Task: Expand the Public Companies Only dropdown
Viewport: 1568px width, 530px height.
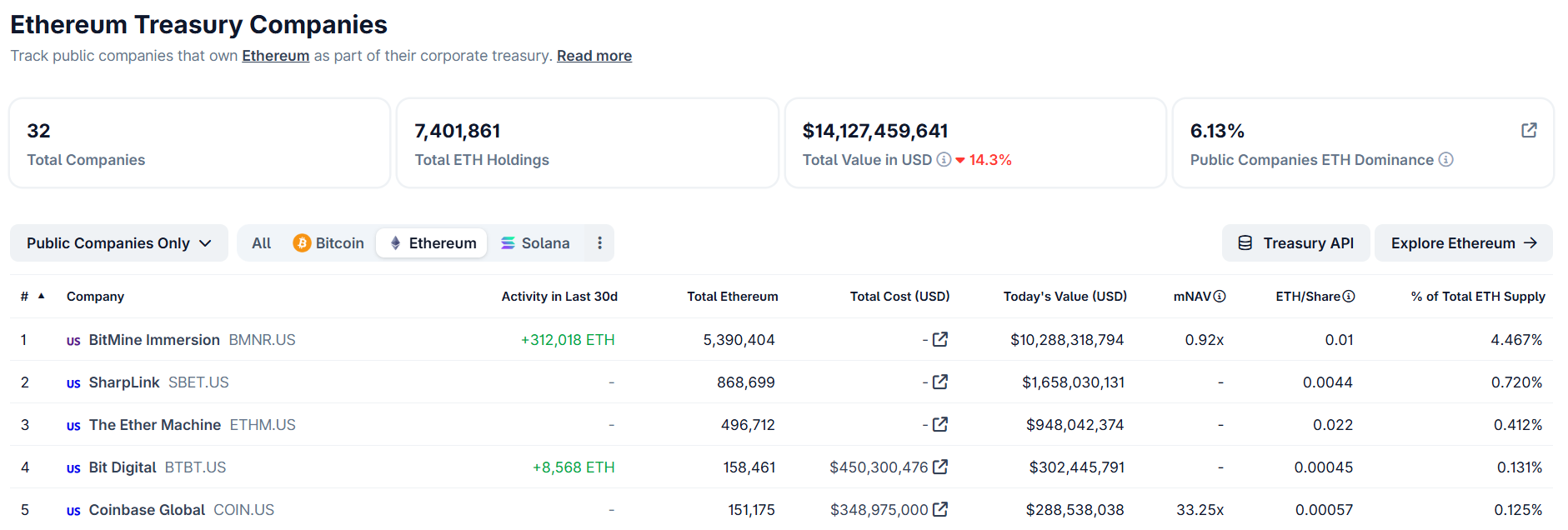Action: (x=119, y=242)
